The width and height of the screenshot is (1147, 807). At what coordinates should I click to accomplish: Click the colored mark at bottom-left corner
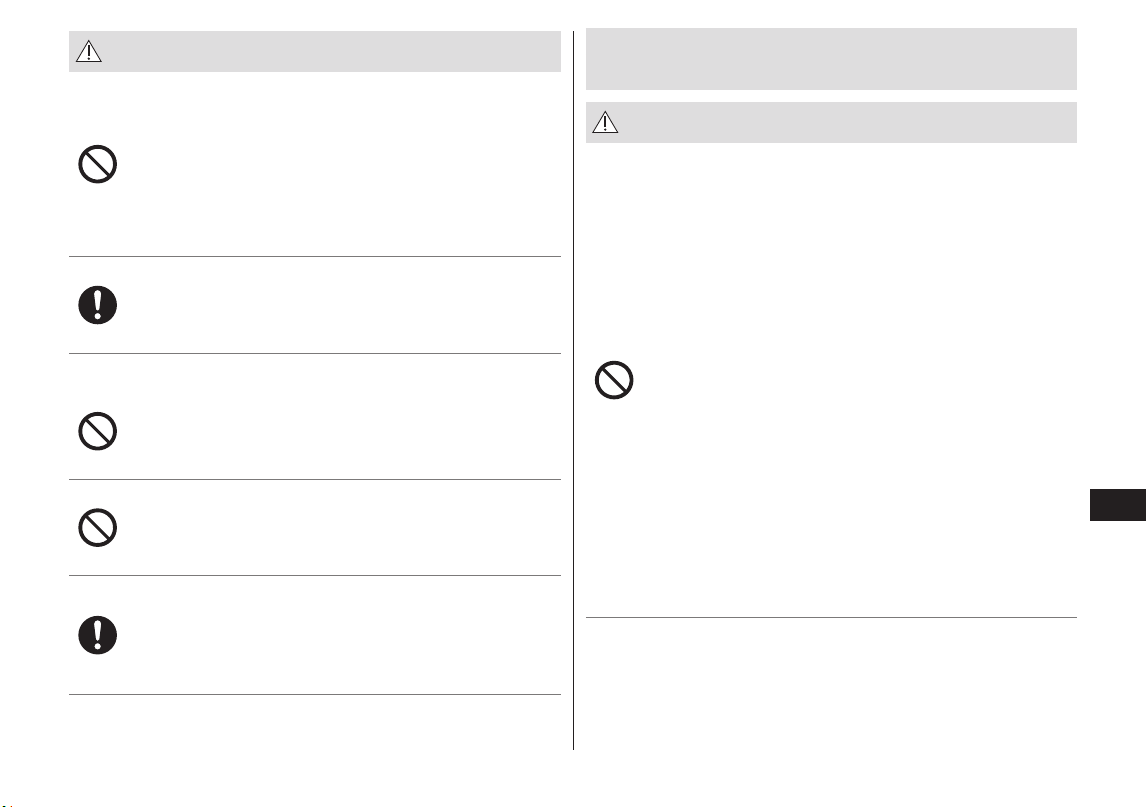[8, 805]
